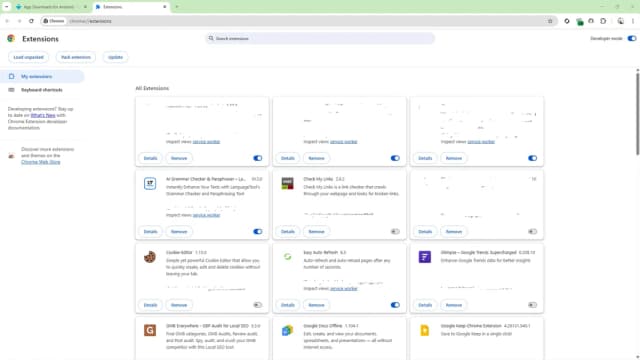Open the AI Grammar Checker service worker link
640x360 pixels.
[x=207, y=215]
